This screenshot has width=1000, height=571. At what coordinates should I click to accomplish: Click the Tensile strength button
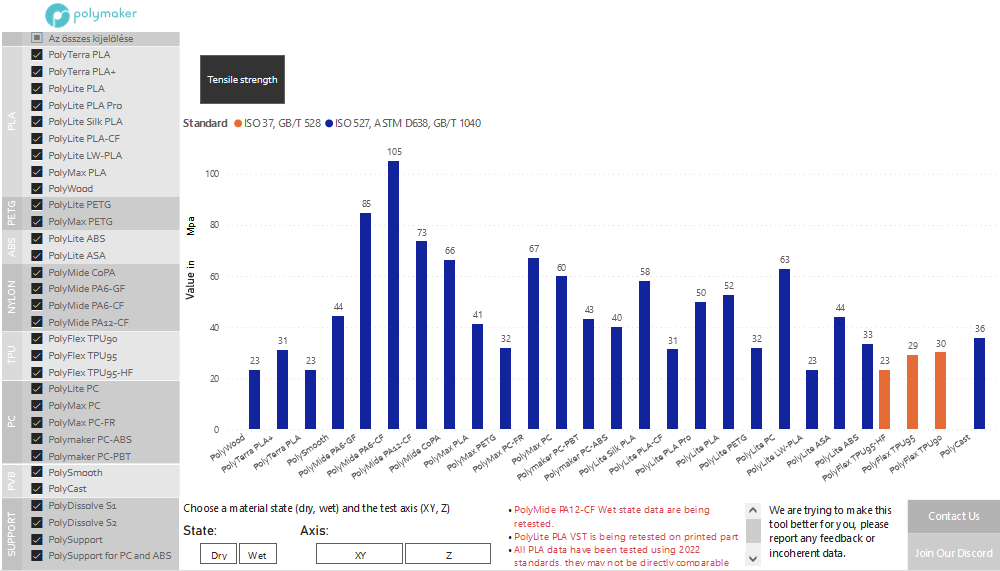tap(242, 80)
